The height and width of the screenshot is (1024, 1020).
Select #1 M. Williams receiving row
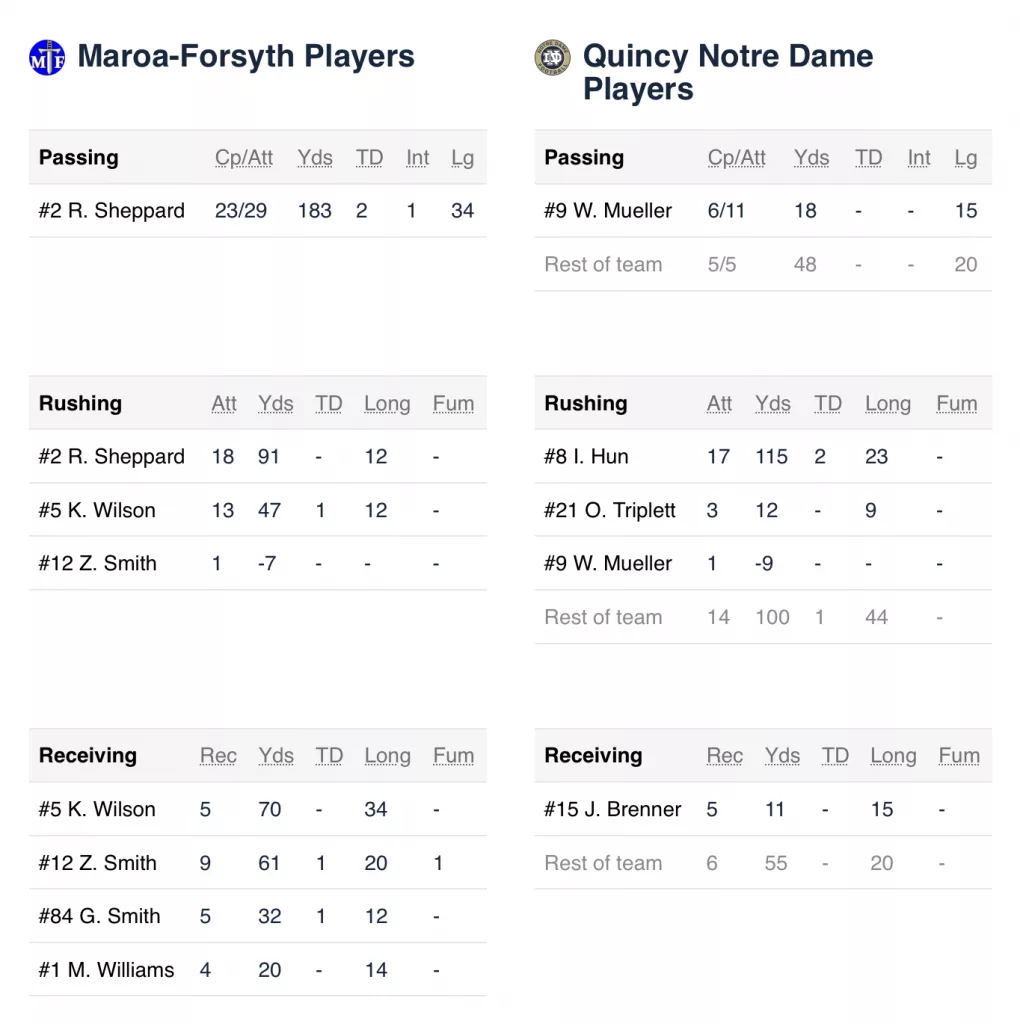[x=258, y=970]
